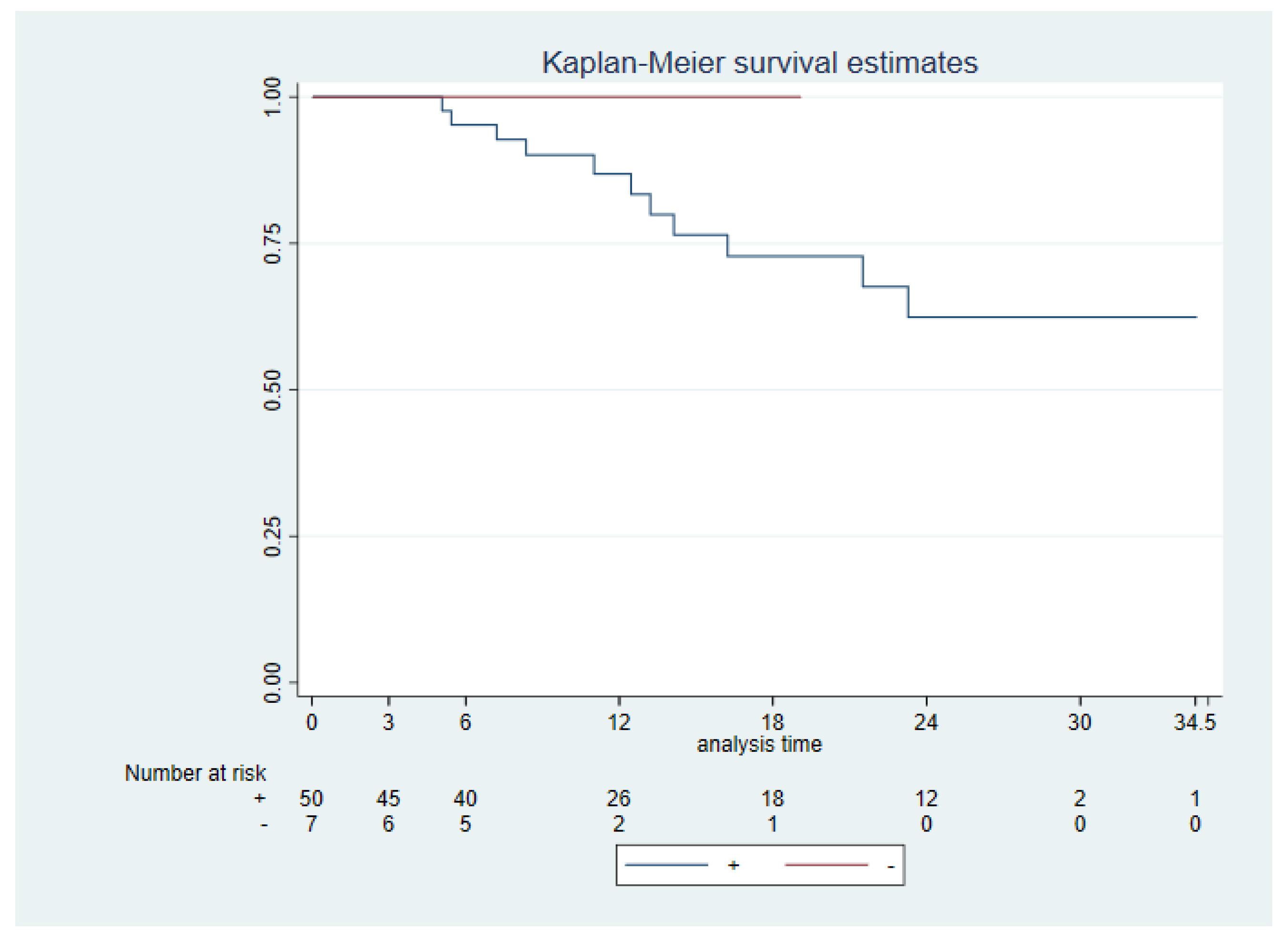This screenshot has height=942, width=1288.
Task: Click the right end of the red survival line
Action: pos(798,97)
